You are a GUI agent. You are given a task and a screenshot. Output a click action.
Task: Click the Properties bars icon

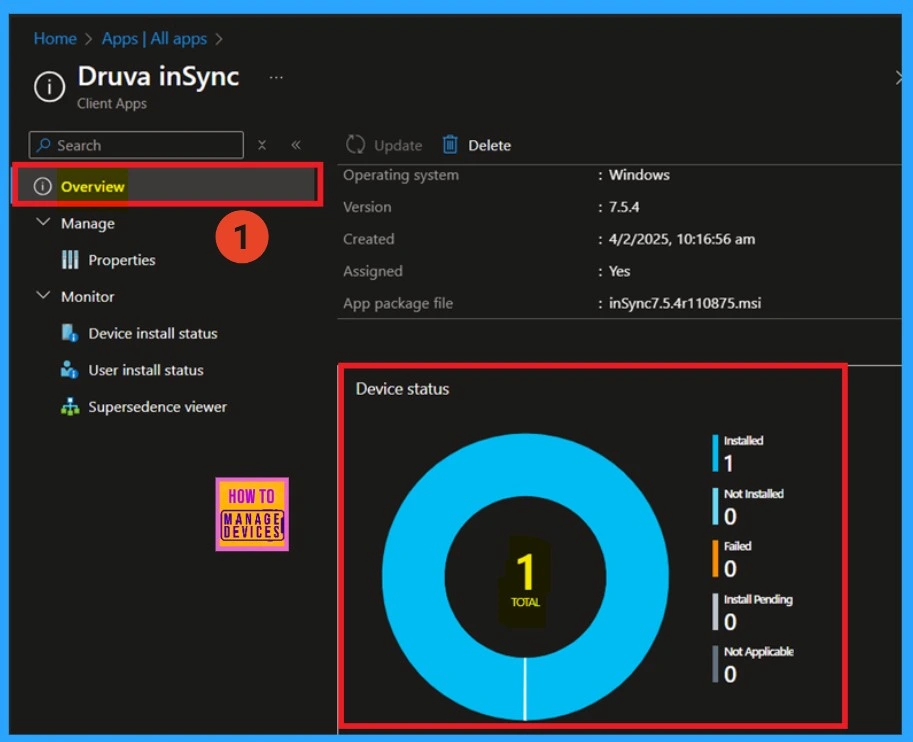click(70, 260)
